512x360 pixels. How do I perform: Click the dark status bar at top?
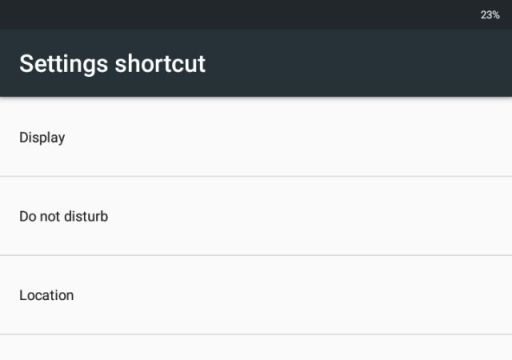[233, 14]
